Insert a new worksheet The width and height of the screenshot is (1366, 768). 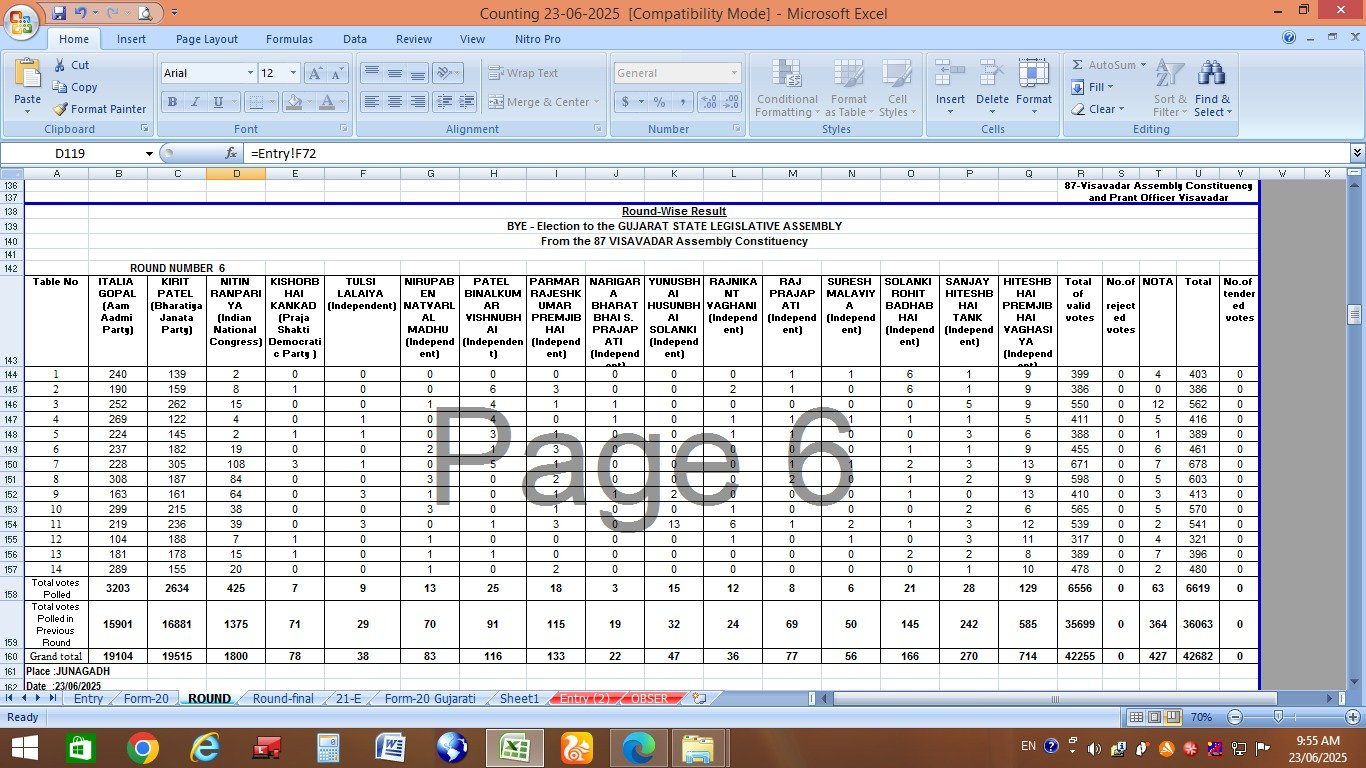698,698
